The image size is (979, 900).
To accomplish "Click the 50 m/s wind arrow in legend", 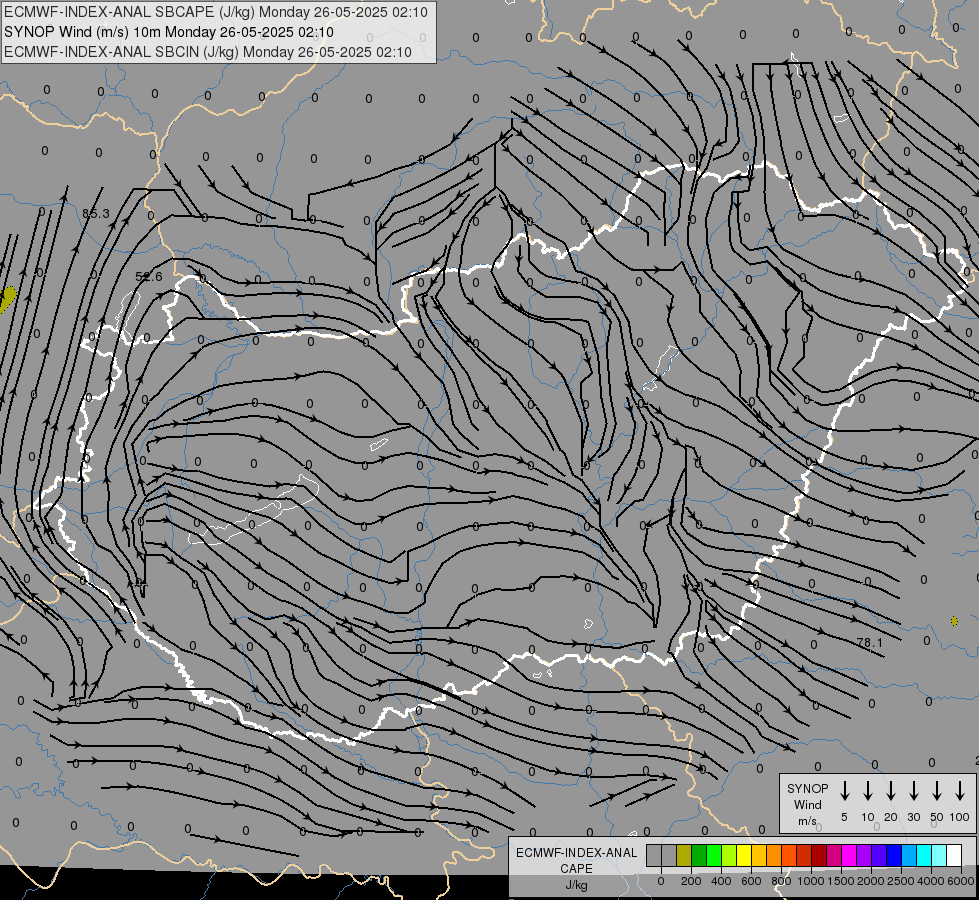I will [x=937, y=791].
